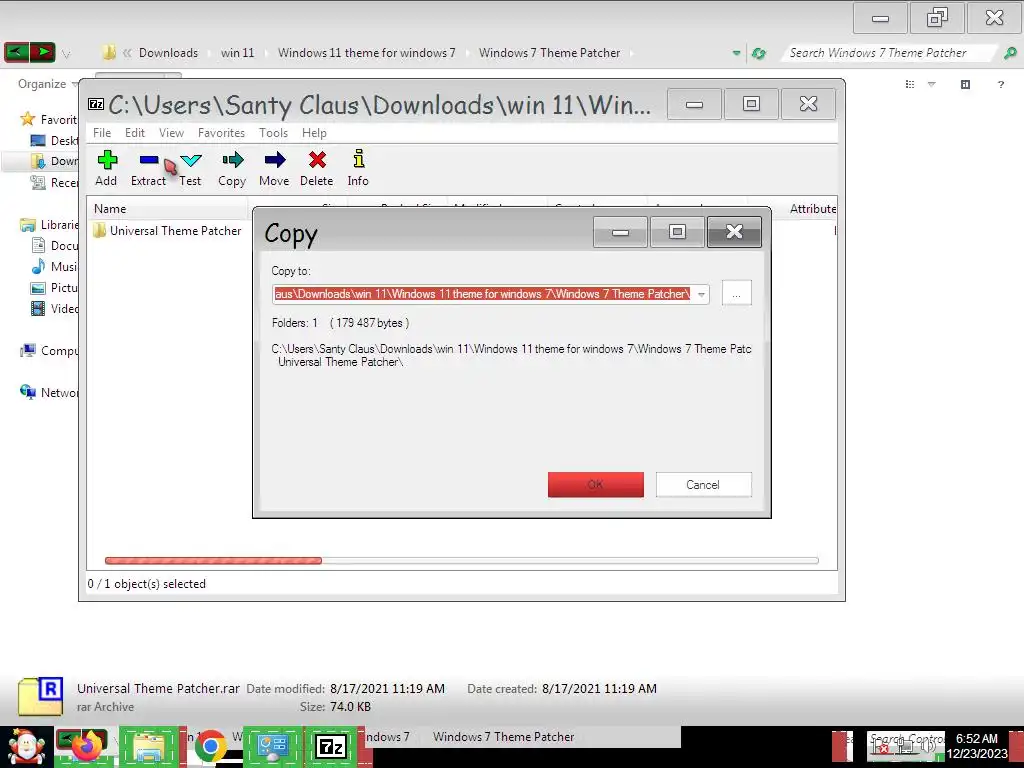Open the address bar history dropdown arrow
This screenshot has width=1024, height=768.
(737, 53)
